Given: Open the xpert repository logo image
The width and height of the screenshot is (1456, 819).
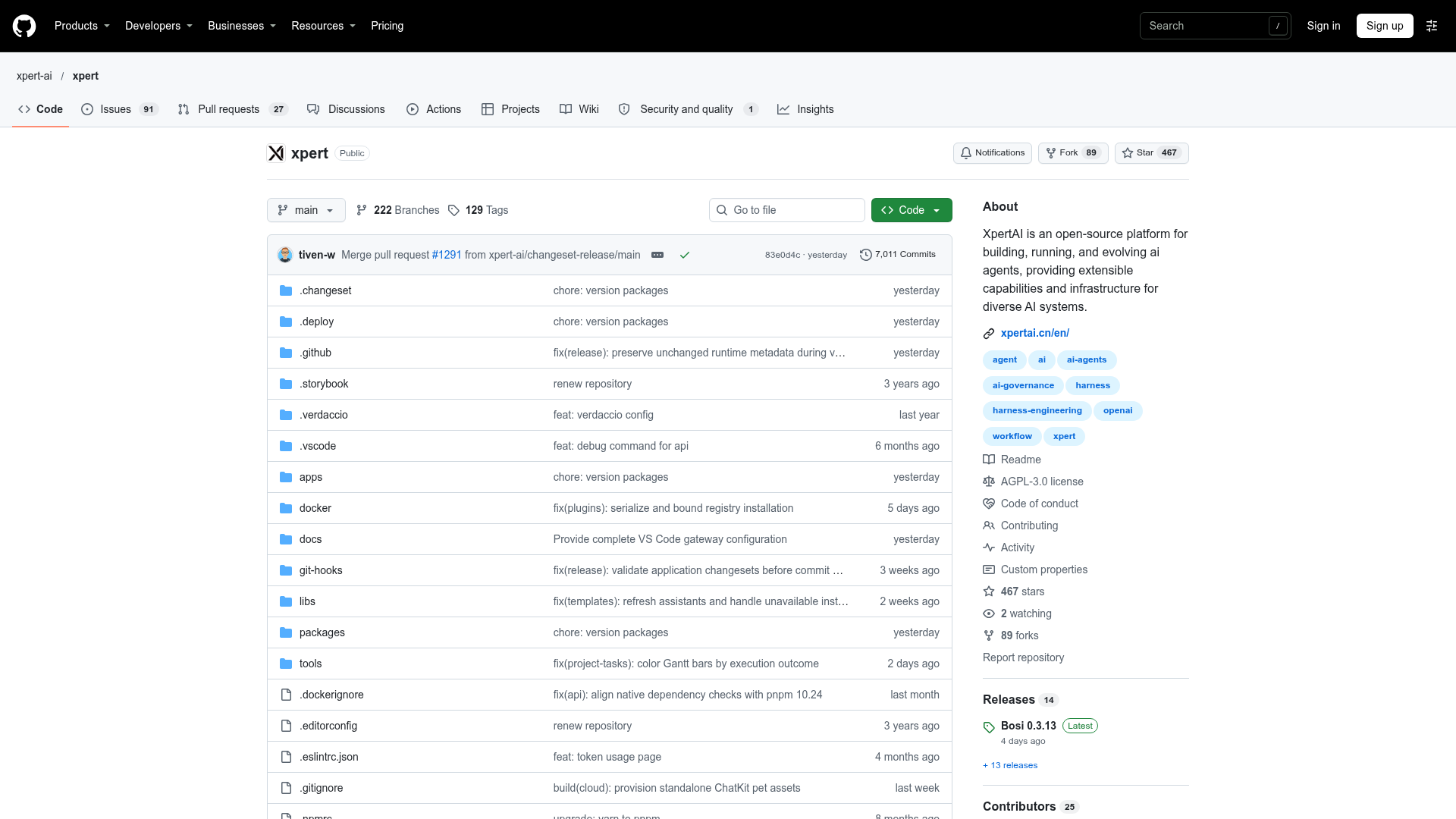Looking at the screenshot, I should 276,153.
